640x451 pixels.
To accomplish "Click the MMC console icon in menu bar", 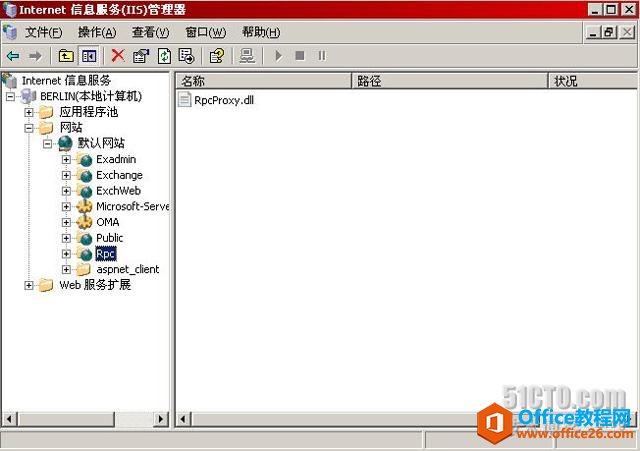I will click(10, 32).
